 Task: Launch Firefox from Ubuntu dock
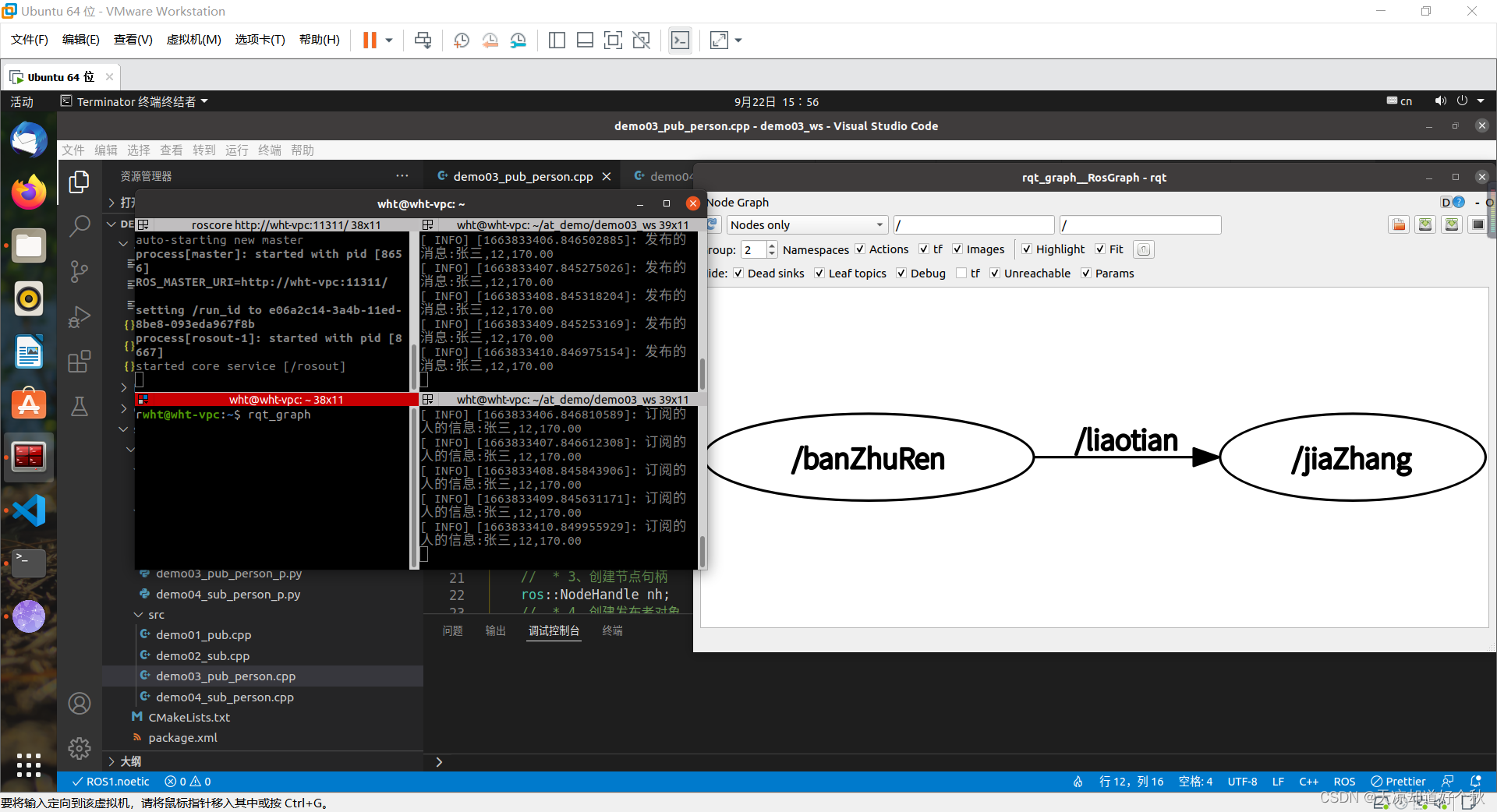29,192
